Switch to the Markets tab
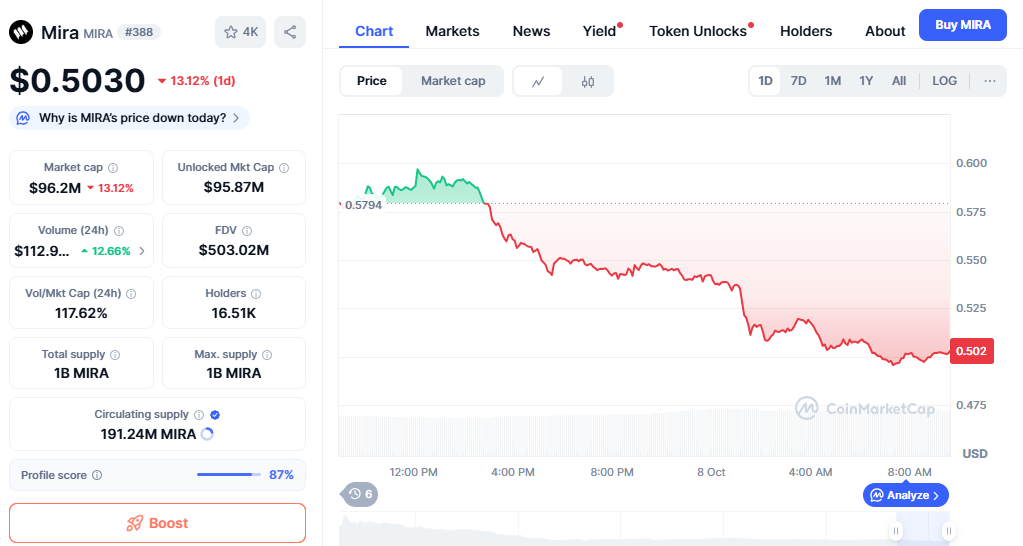 452,31
